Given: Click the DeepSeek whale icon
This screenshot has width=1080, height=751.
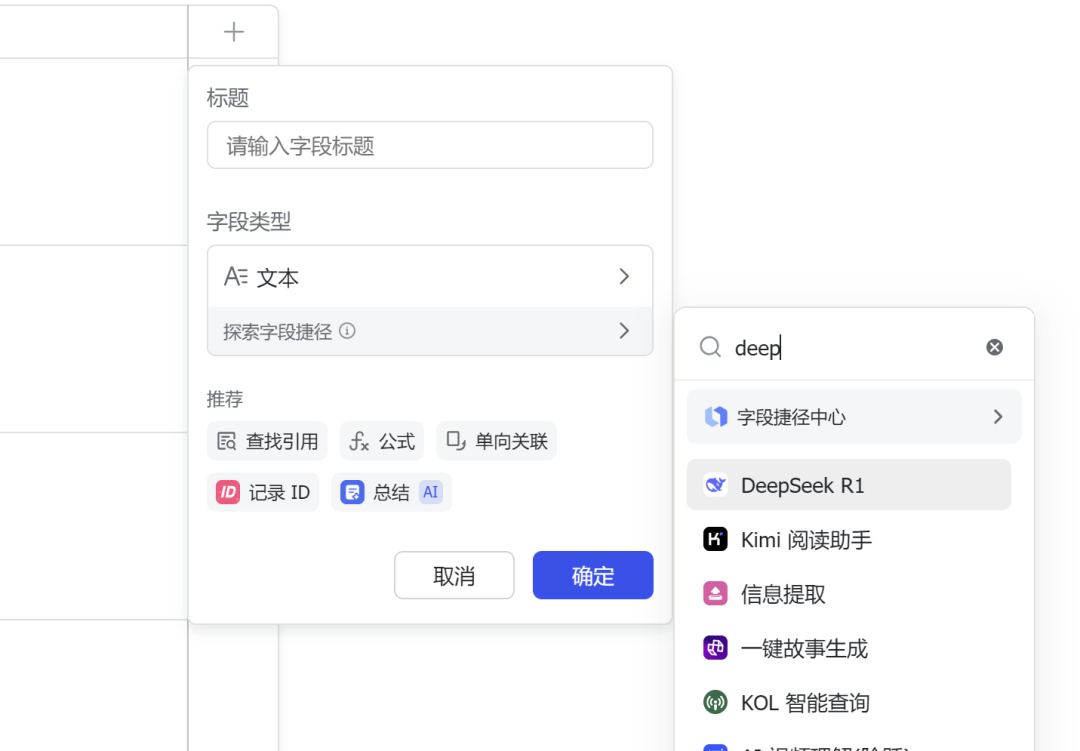Looking at the screenshot, I should tap(716, 485).
